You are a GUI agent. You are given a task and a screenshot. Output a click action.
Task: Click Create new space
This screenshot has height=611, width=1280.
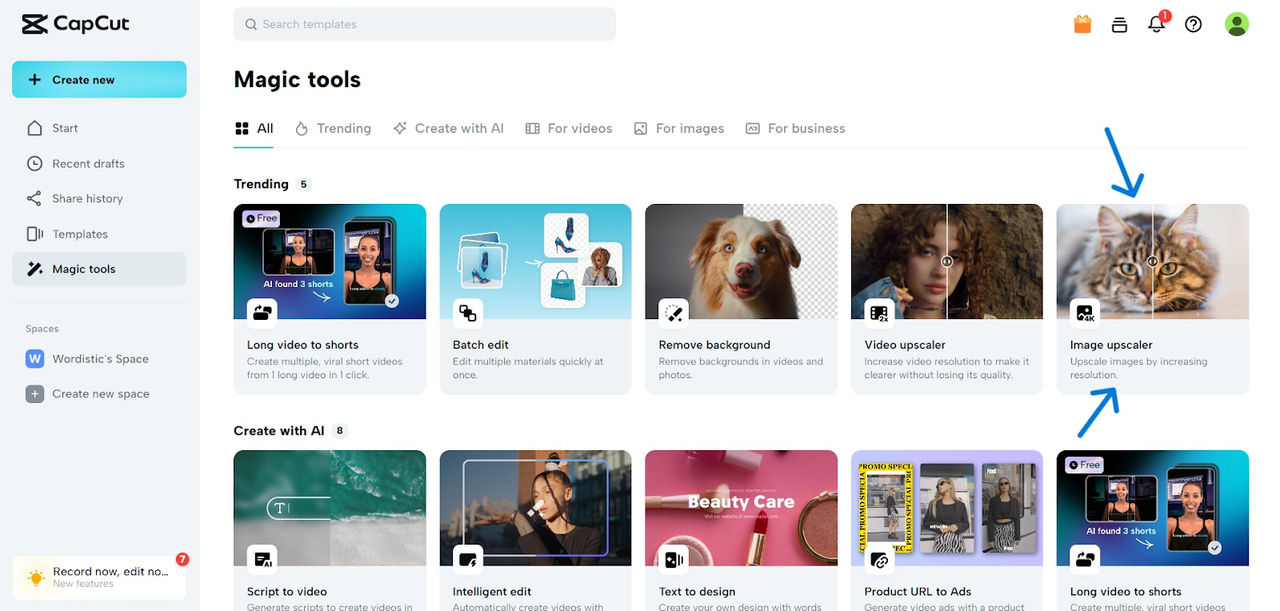point(99,394)
